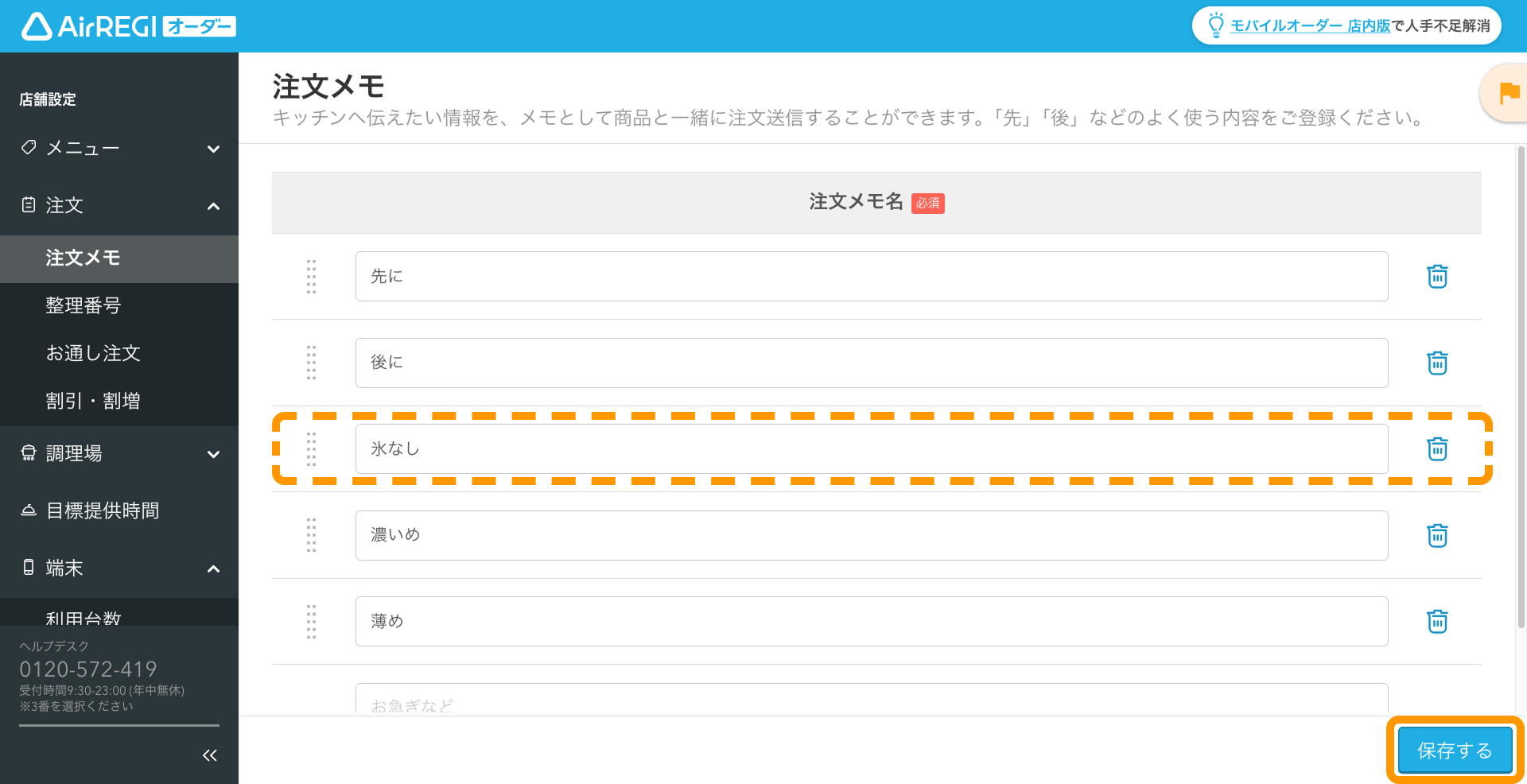1527x784 pixels.
Task: Open the 目標提供時間 sidebar item
Action: click(x=119, y=510)
